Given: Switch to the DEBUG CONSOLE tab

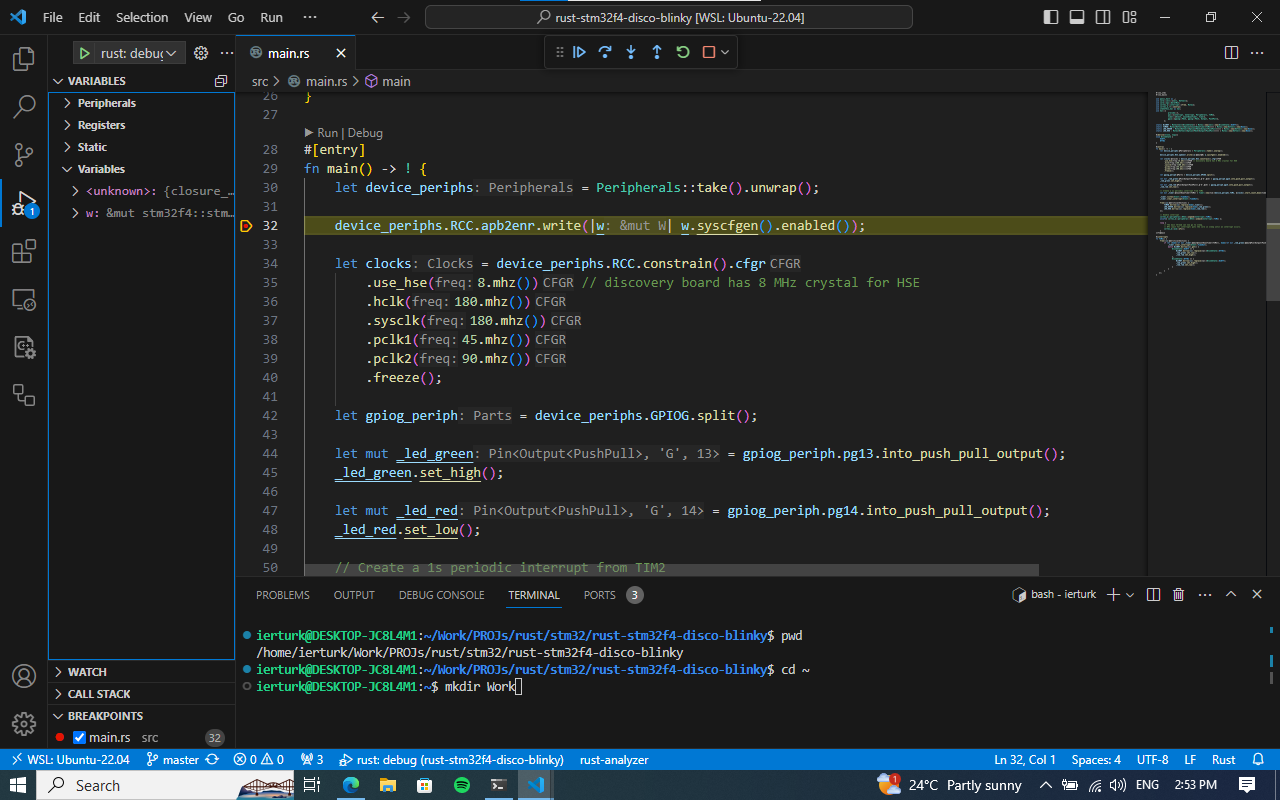Looking at the screenshot, I should [x=442, y=595].
